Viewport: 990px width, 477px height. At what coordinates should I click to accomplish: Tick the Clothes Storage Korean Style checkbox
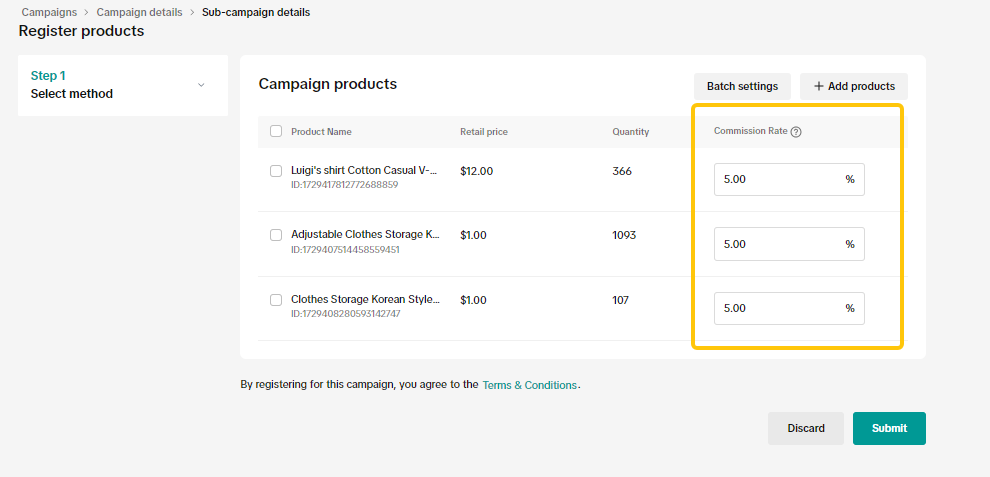[x=276, y=300]
